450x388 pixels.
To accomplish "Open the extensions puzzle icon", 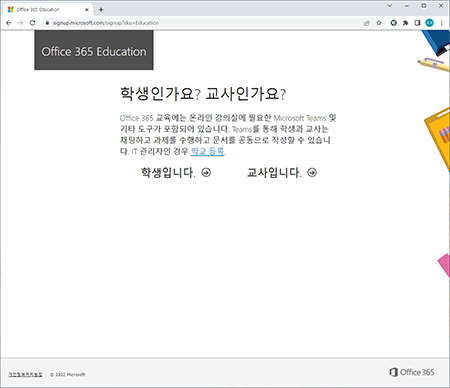I will point(405,23).
